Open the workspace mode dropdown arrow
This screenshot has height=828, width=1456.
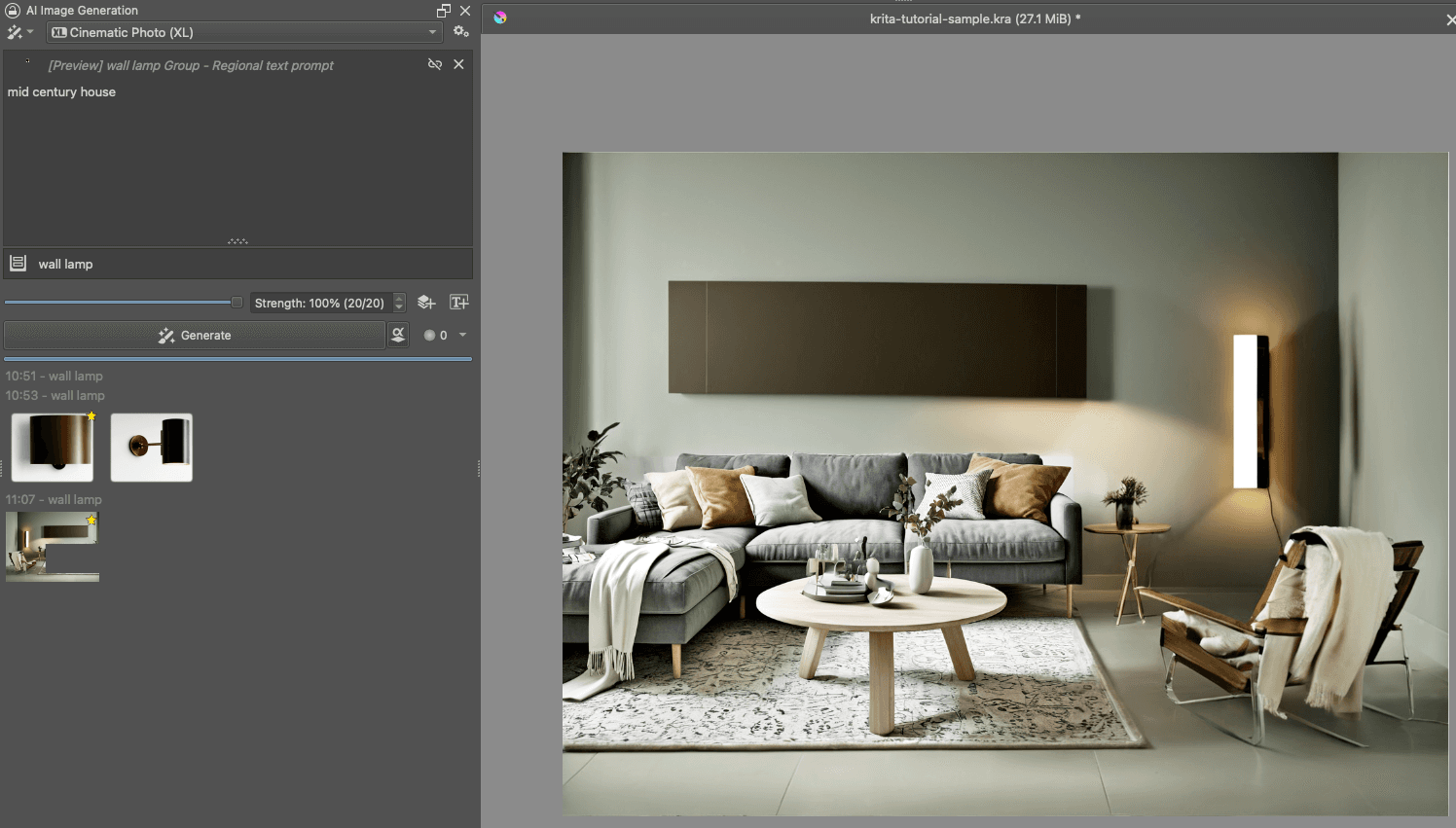point(30,32)
